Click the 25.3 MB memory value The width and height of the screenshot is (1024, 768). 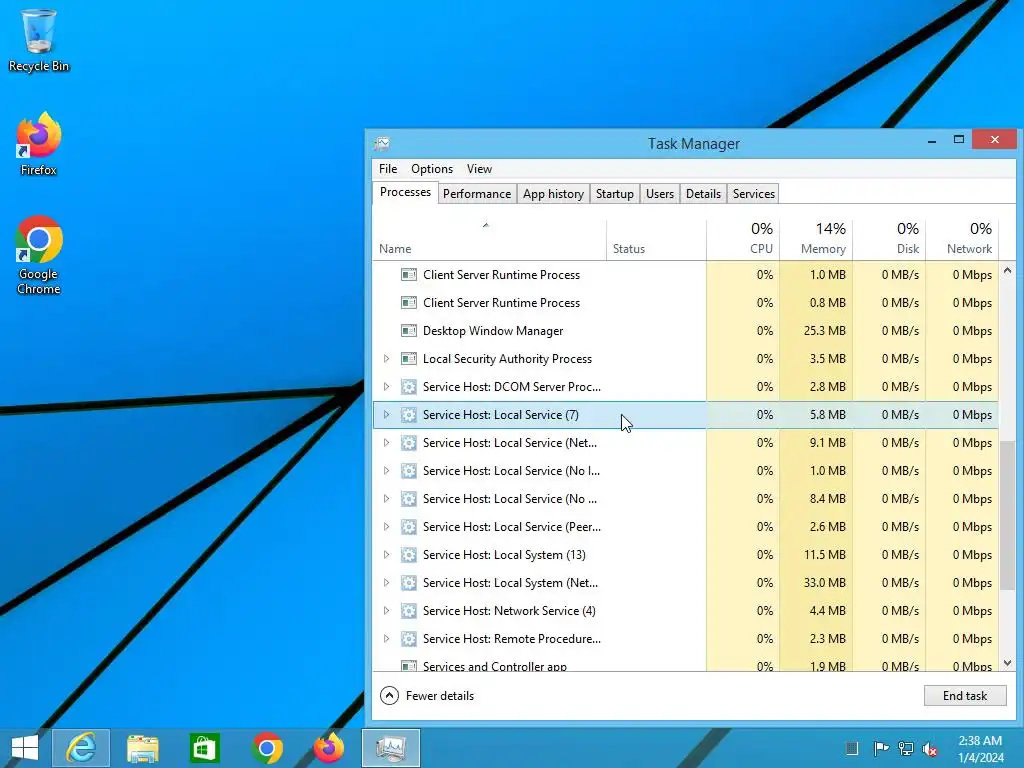pyautogui.click(x=825, y=331)
